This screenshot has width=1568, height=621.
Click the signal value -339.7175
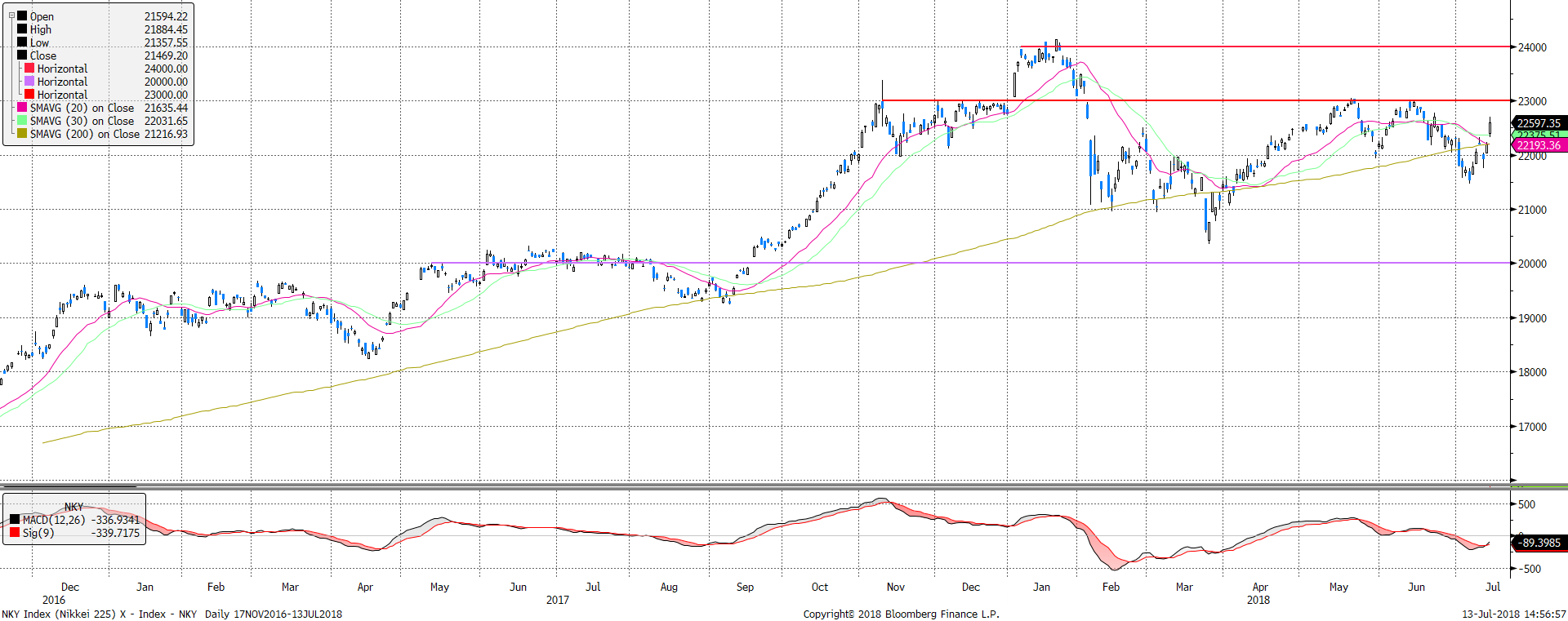tap(115, 533)
